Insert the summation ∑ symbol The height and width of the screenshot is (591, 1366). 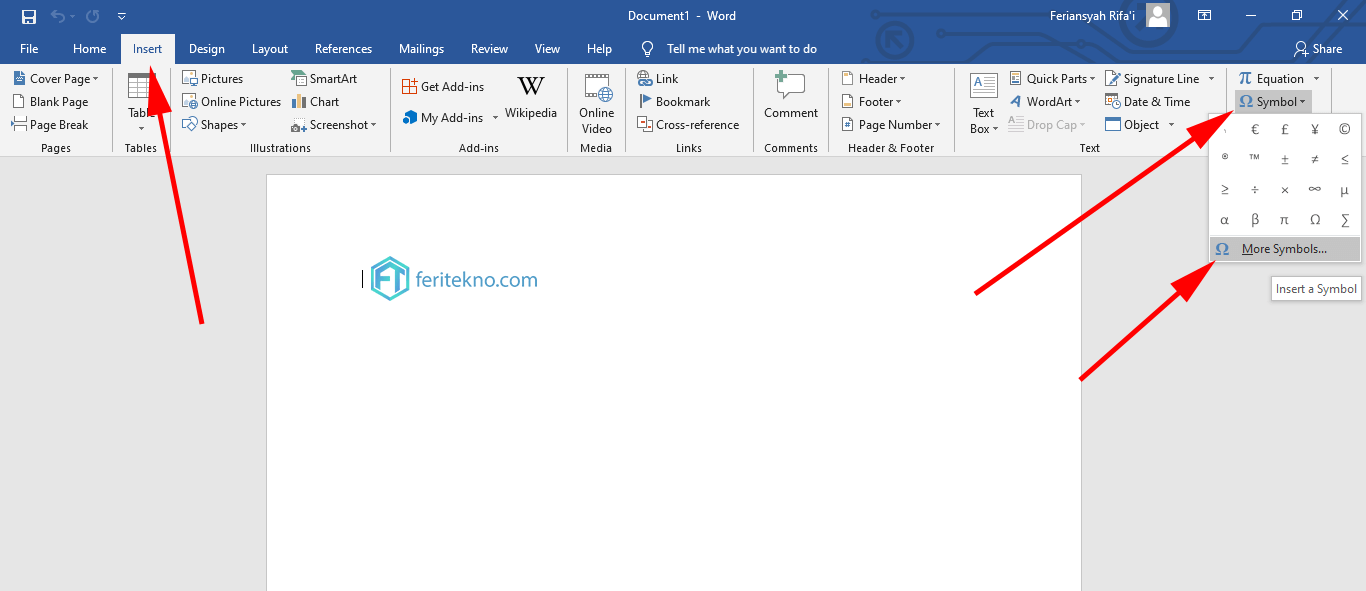tap(1345, 220)
